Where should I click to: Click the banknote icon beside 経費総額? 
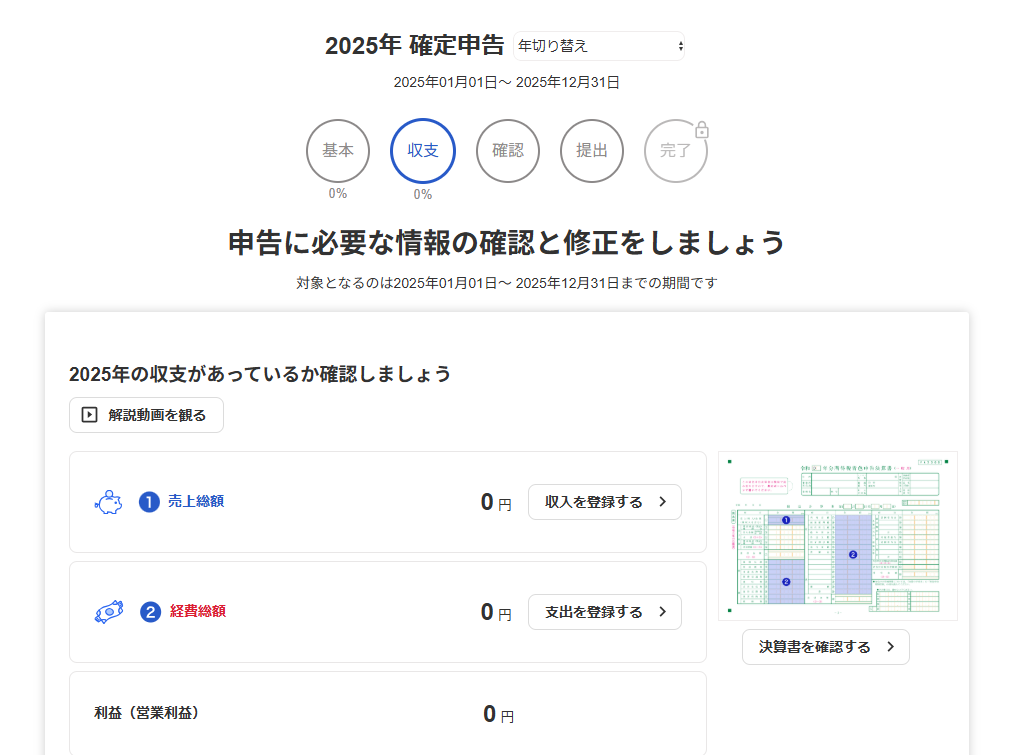click(x=109, y=612)
